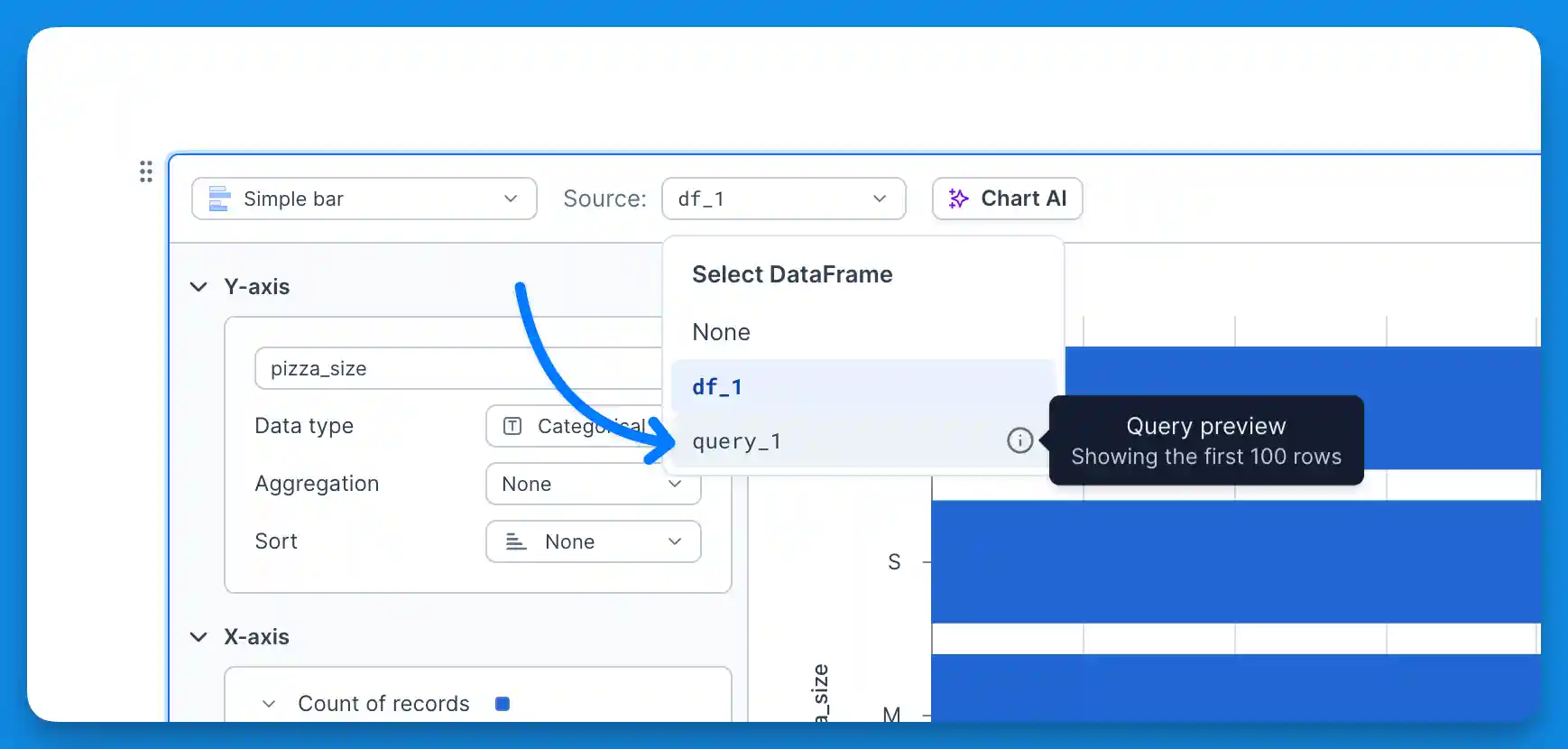Viewport: 1568px width, 749px height.
Task: Open the Sort dropdown
Action: [593, 541]
